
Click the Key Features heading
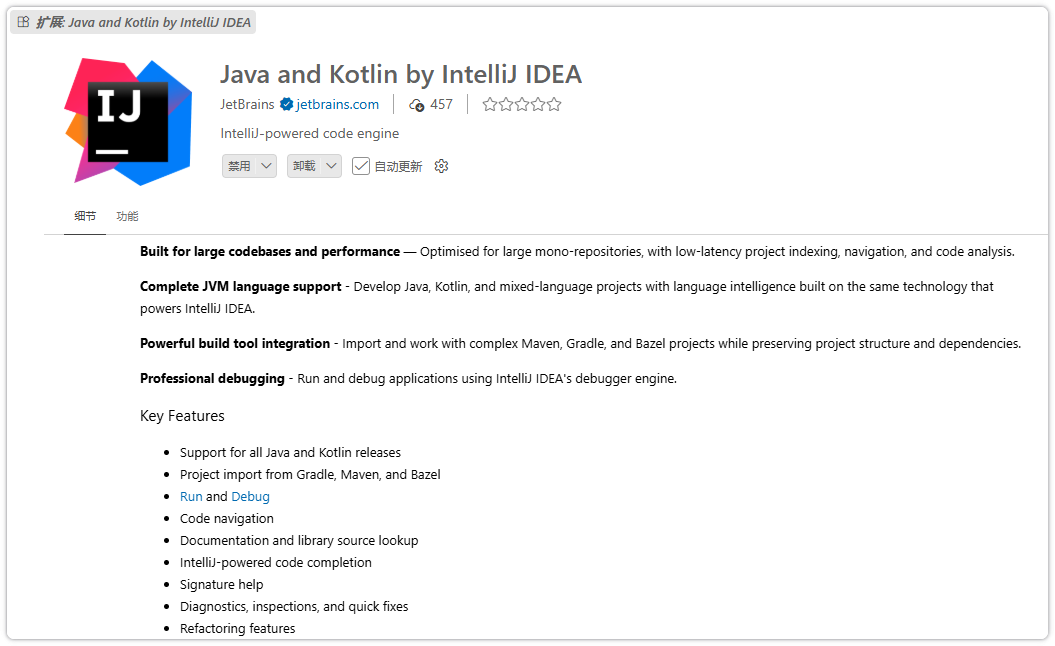tap(182, 416)
